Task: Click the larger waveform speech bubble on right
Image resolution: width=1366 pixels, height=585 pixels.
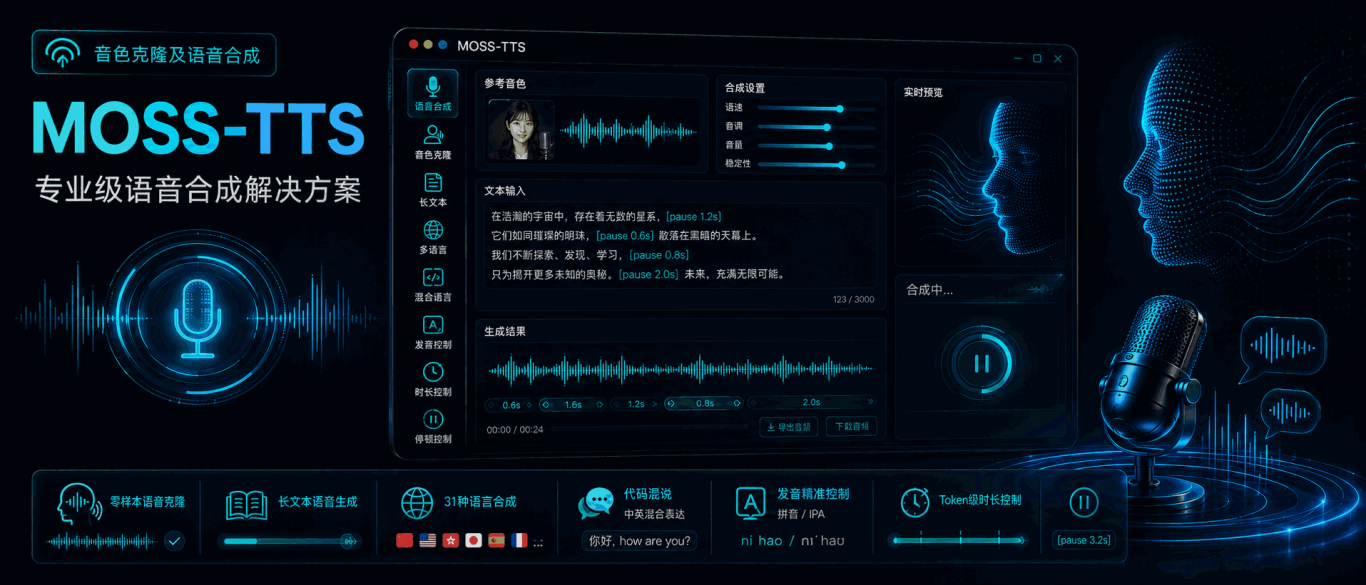Action: pyautogui.click(x=1284, y=348)
